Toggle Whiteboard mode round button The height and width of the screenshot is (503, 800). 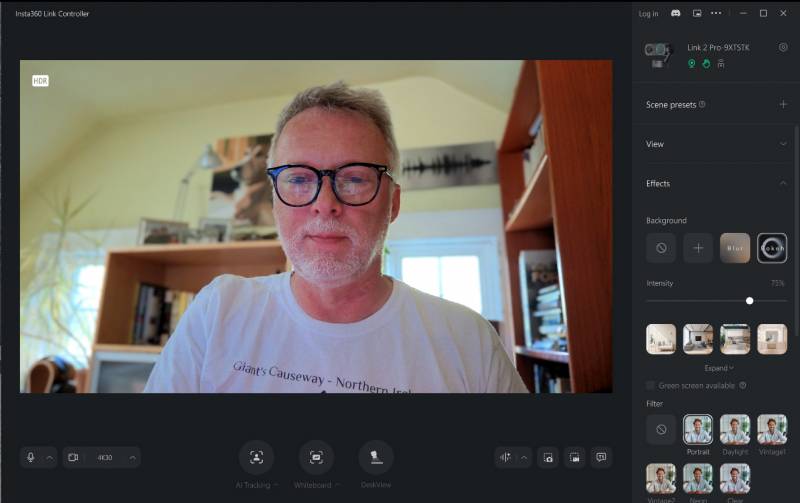coord(316,457)
